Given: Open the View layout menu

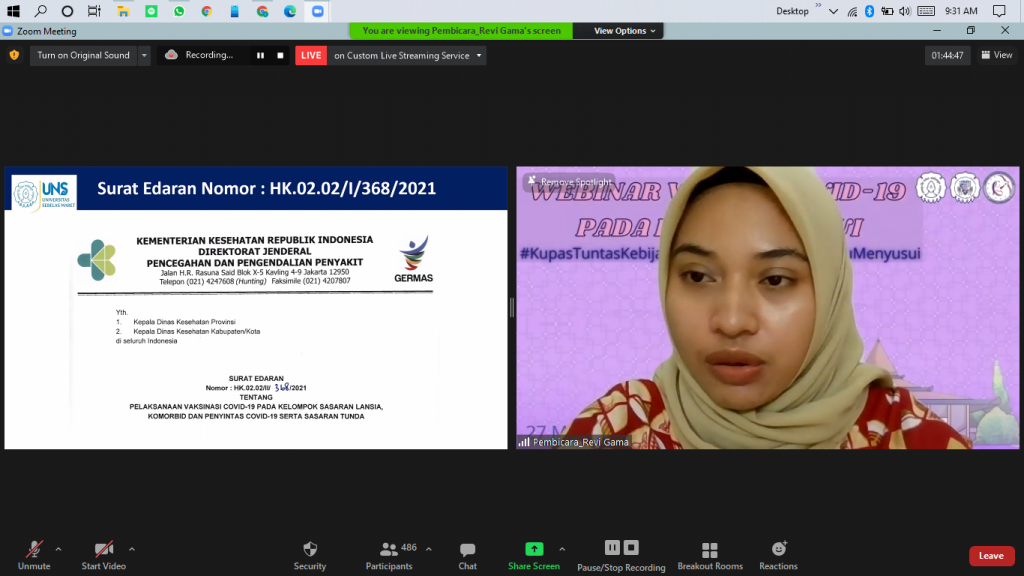Looking at the screenshot, I should [x=997, y=56].
